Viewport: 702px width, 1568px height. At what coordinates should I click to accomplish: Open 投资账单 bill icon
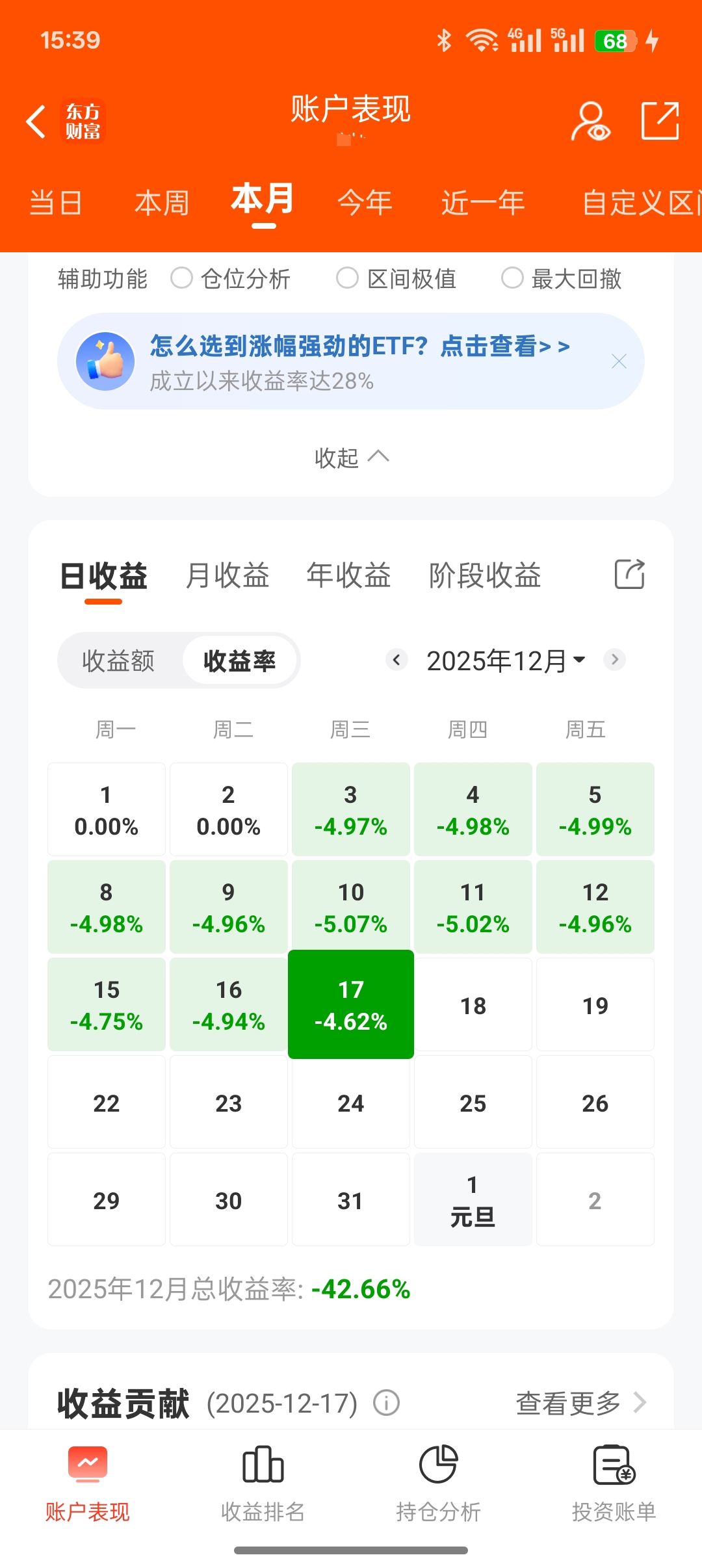[614, 1465]
